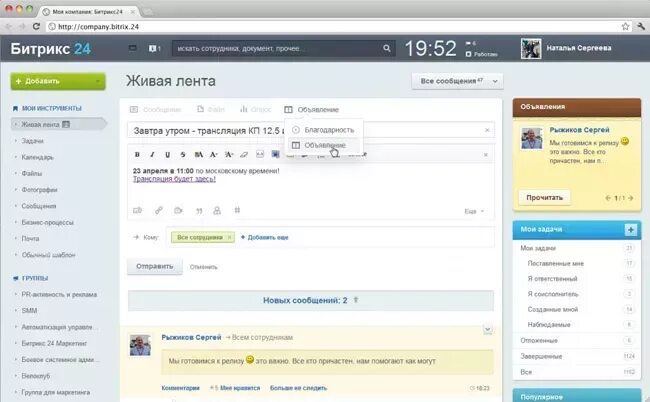Open Я ответственный in the tasks panel
This screenshot has width=650, height=402.
[x=552, y=278]
